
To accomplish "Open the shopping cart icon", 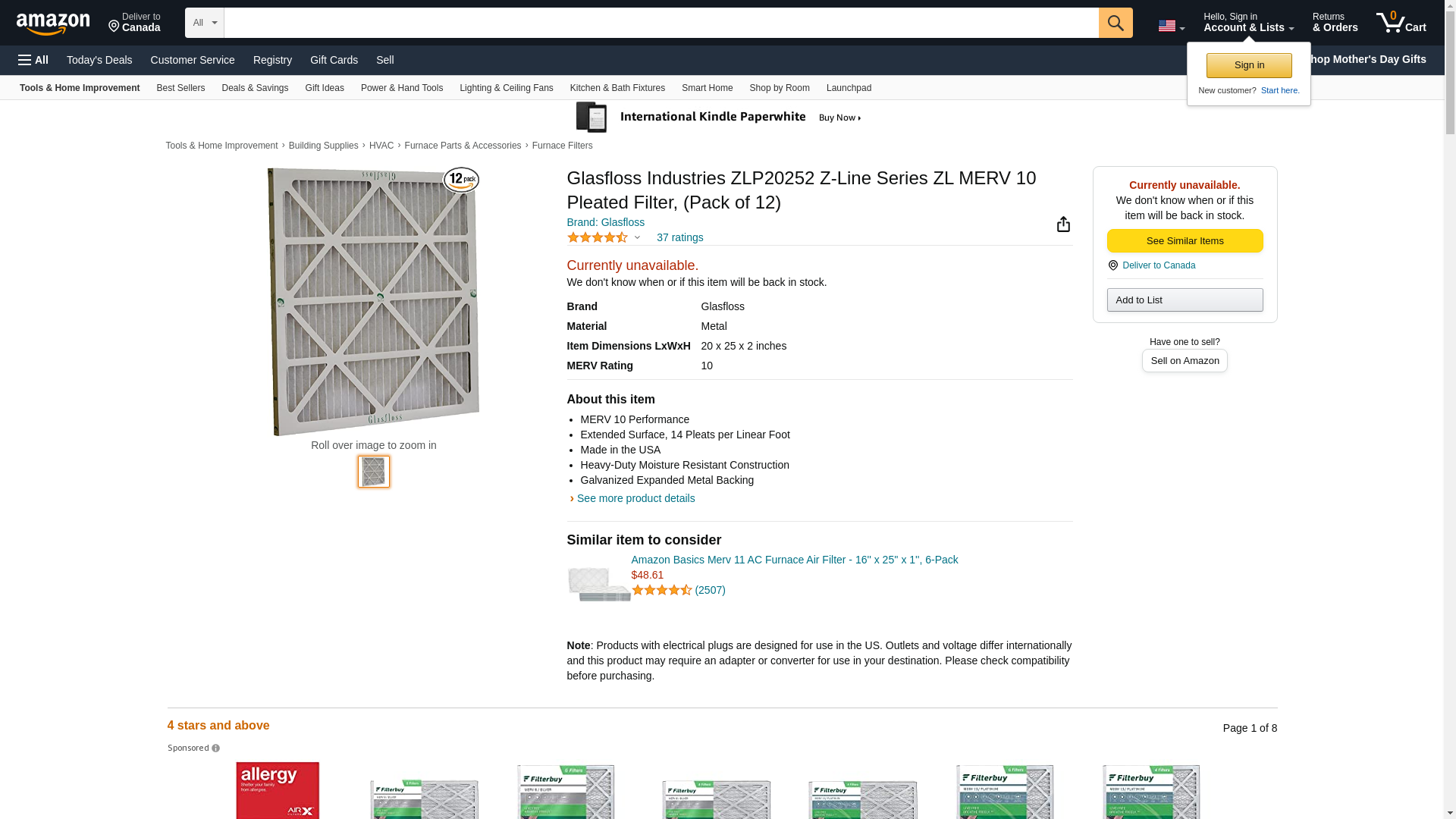I will (1401, 23).
